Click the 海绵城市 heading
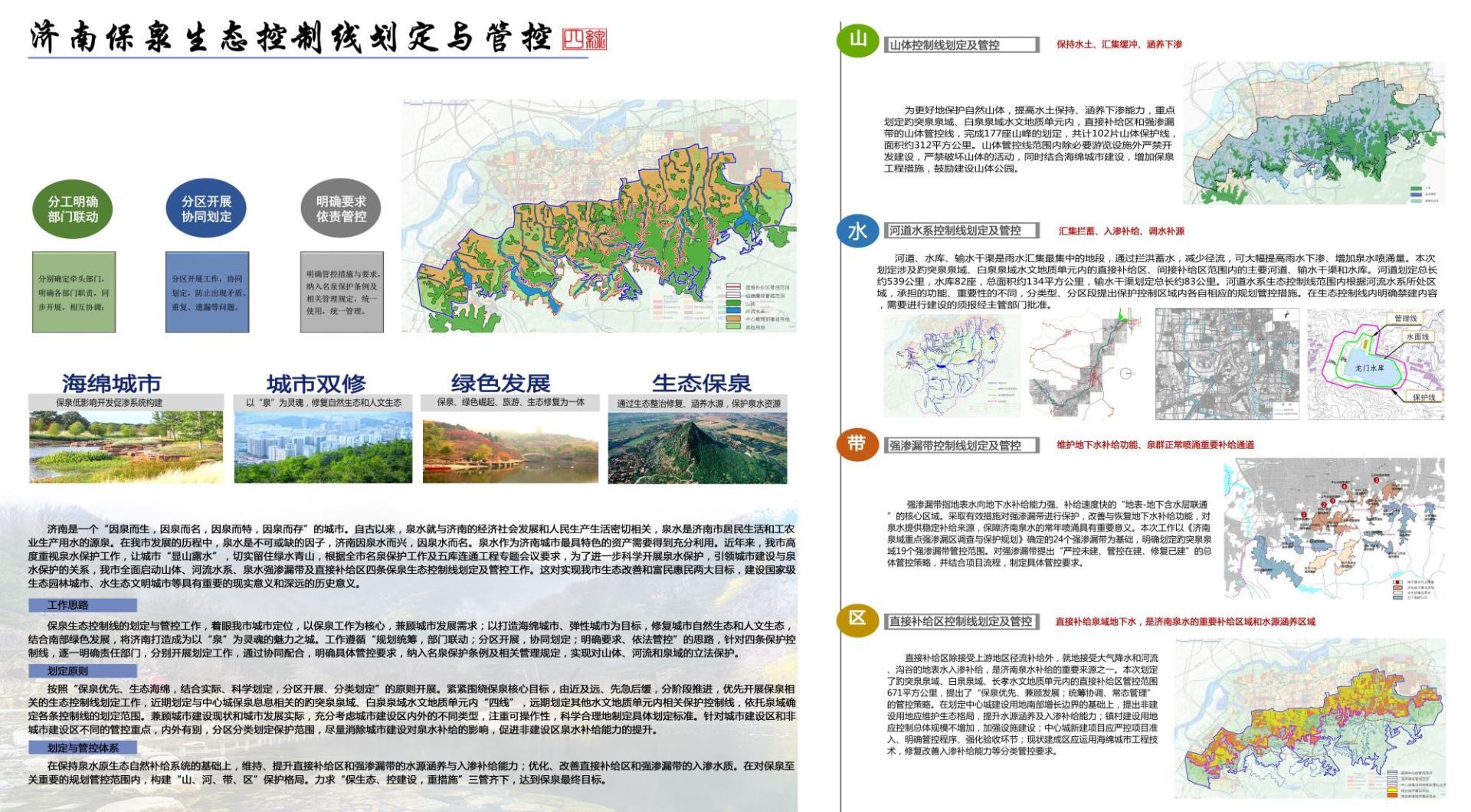Viewport: 1471px width, 812px height. (x=112, y=383)
